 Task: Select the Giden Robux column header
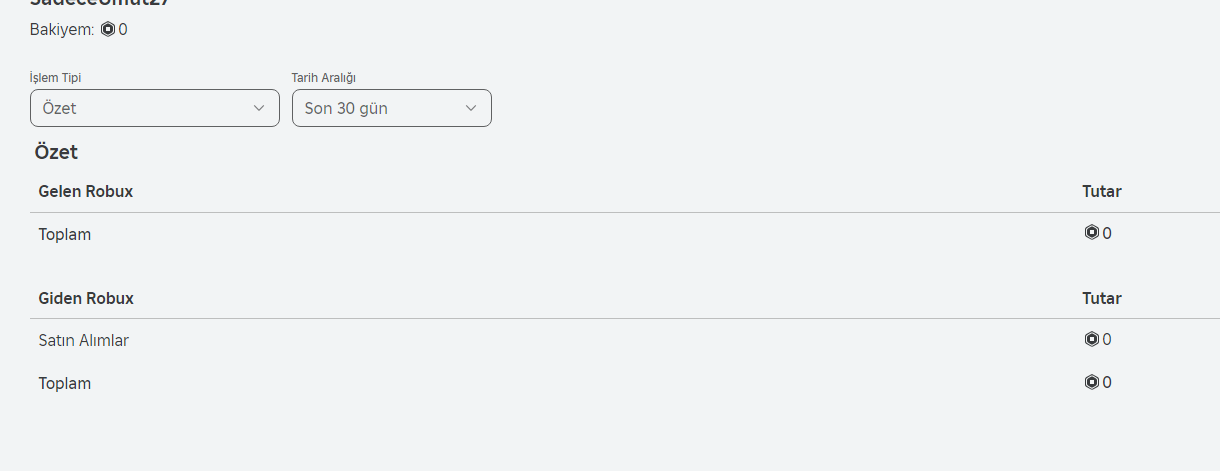tap(86, 298)
